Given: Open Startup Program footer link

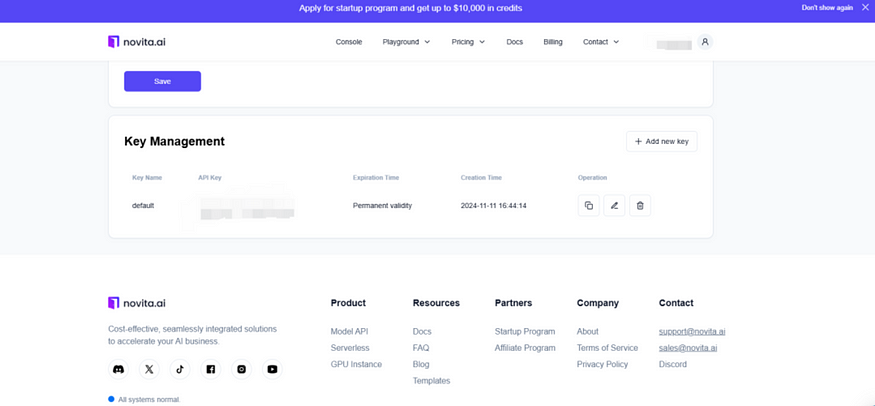Looking at the screenshot, I should tap(525, 331).
